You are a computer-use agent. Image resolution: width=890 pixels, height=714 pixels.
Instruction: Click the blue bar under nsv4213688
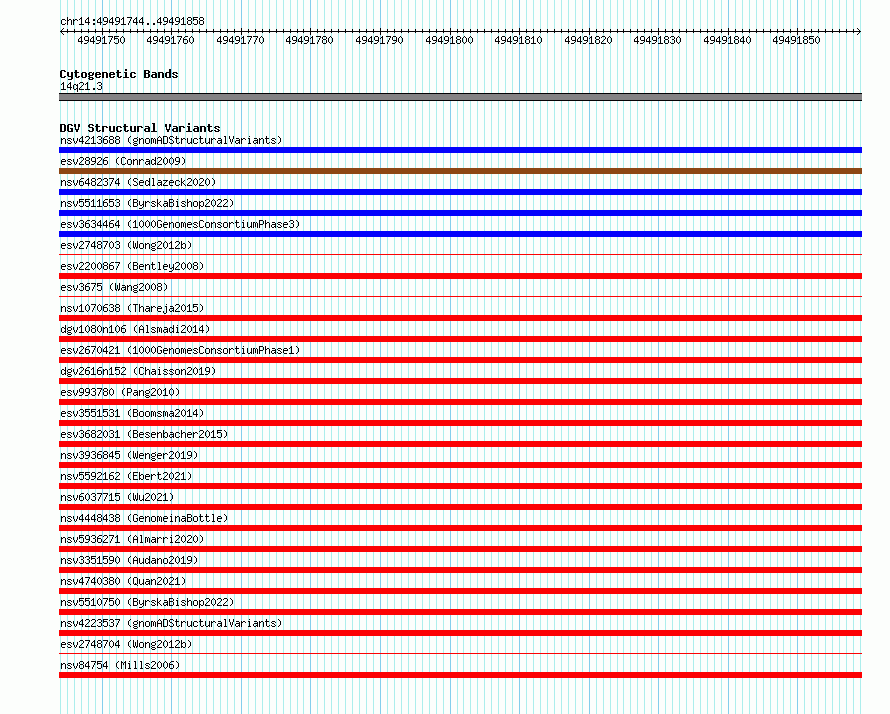pyautogui.click(x=460, y=150)
